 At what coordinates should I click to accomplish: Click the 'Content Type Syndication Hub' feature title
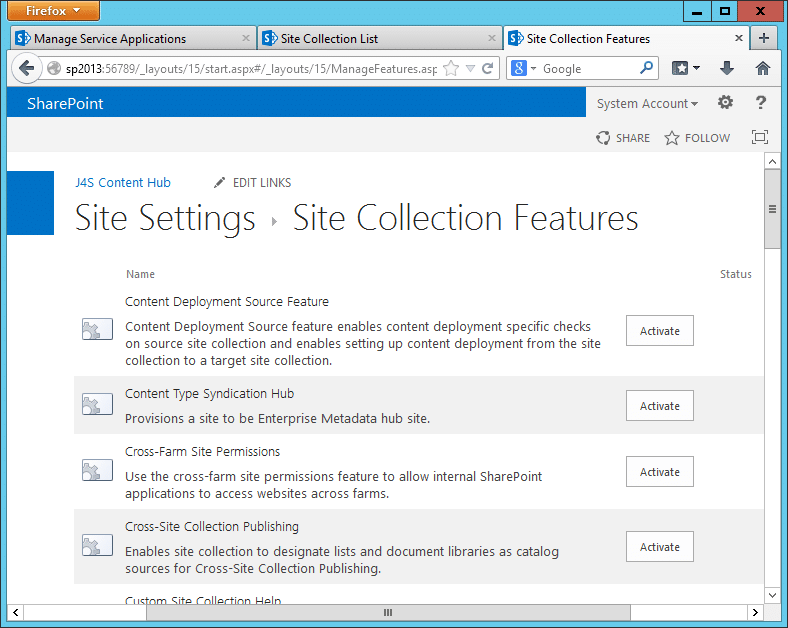(x=210, y=394)
